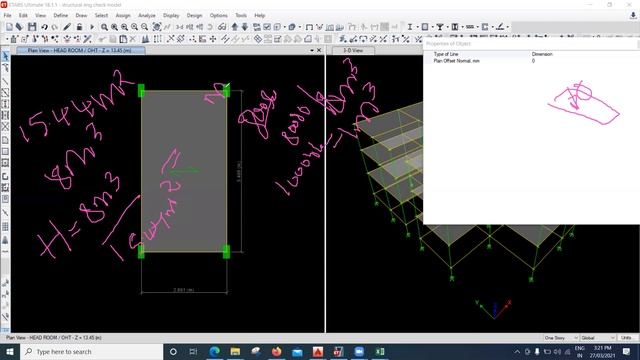
Task: Open Excel from taskbar
Action: [380, 351]
